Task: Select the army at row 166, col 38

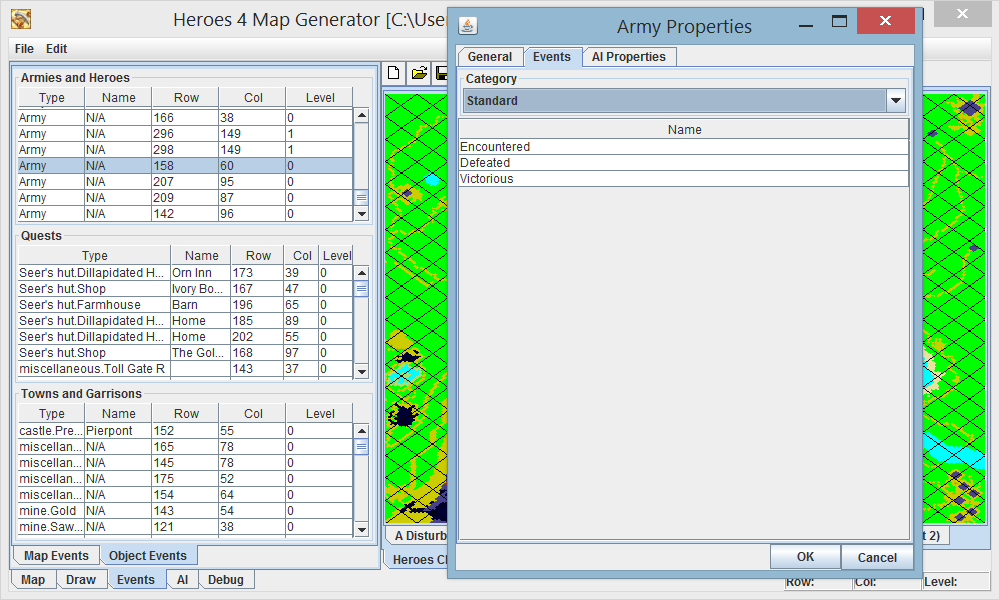Action: [x=186, y=117]
